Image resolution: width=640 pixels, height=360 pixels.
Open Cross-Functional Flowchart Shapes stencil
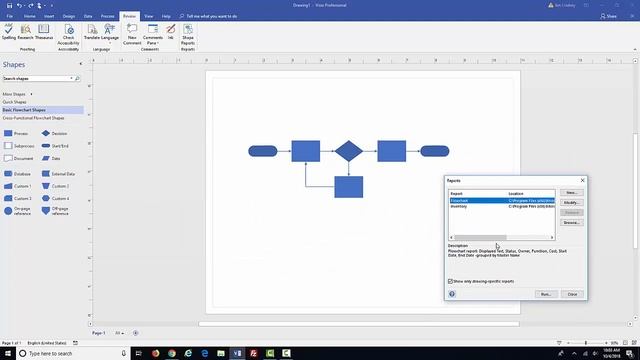point(33,118)
